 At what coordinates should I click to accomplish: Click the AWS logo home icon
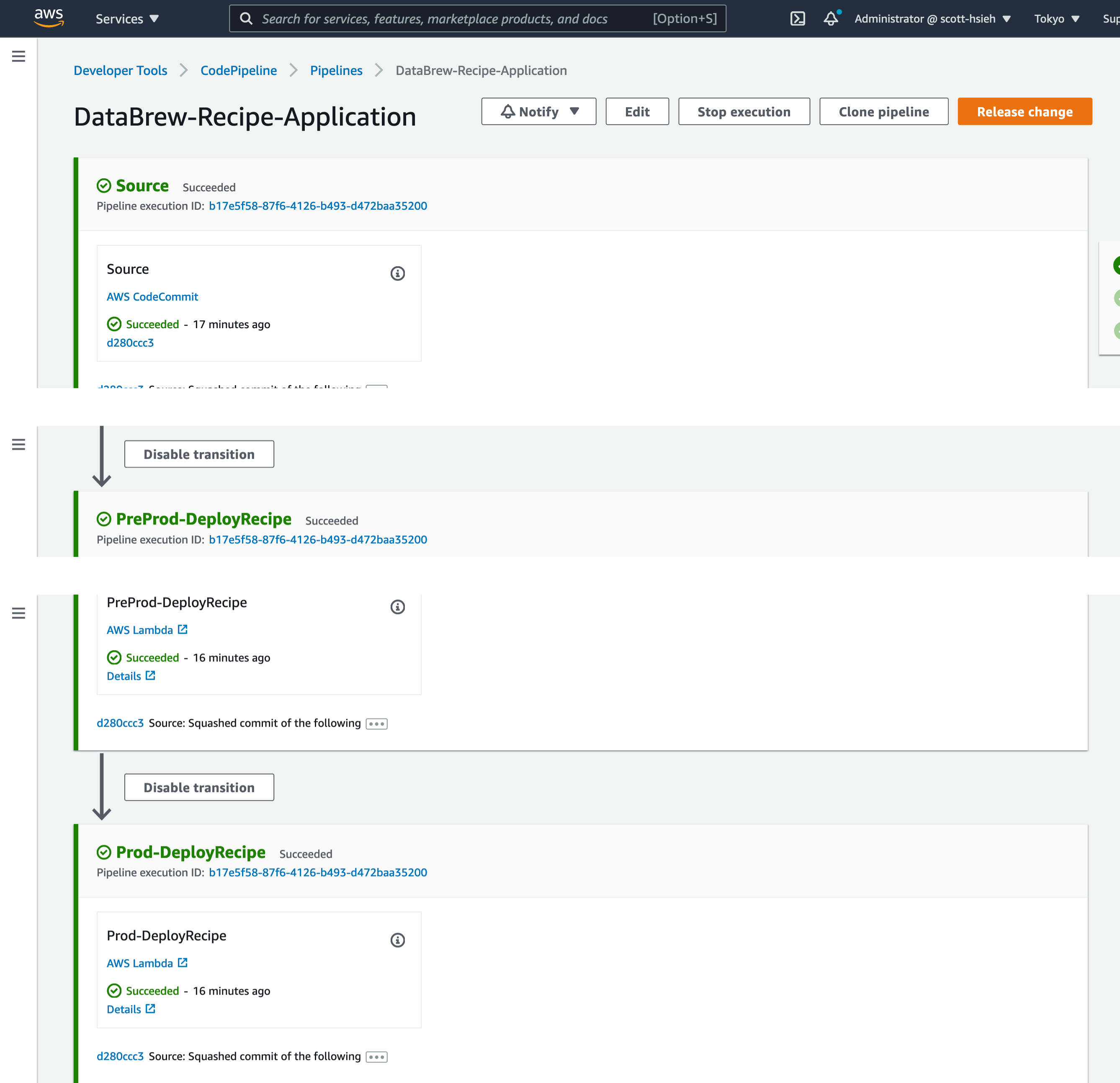49,18
